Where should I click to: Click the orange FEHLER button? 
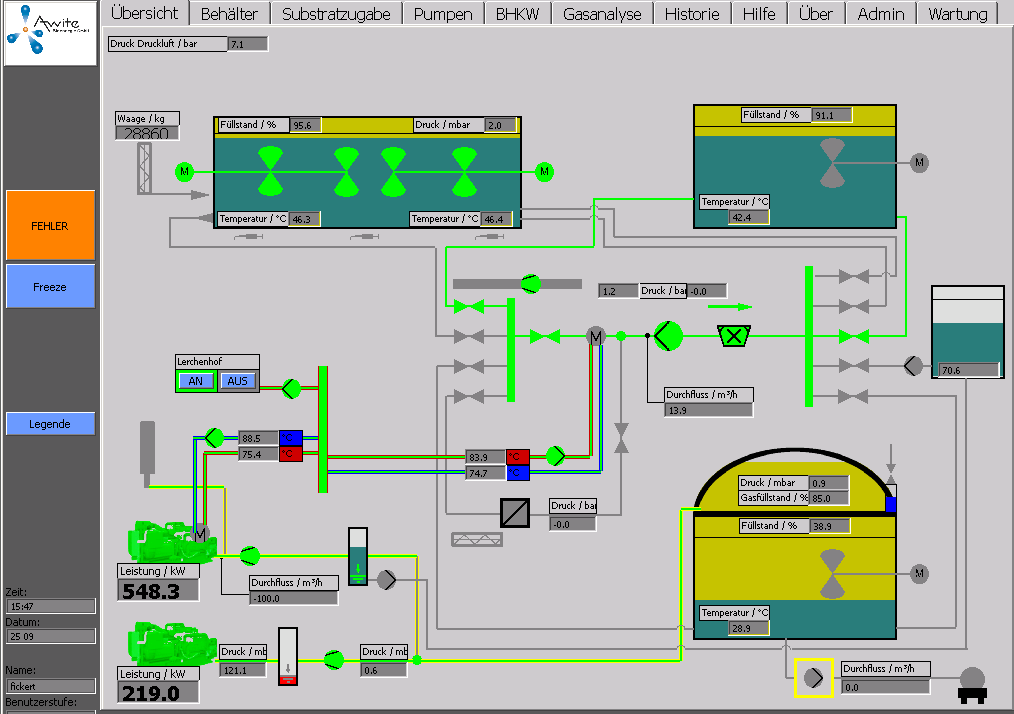pos(50,226)
